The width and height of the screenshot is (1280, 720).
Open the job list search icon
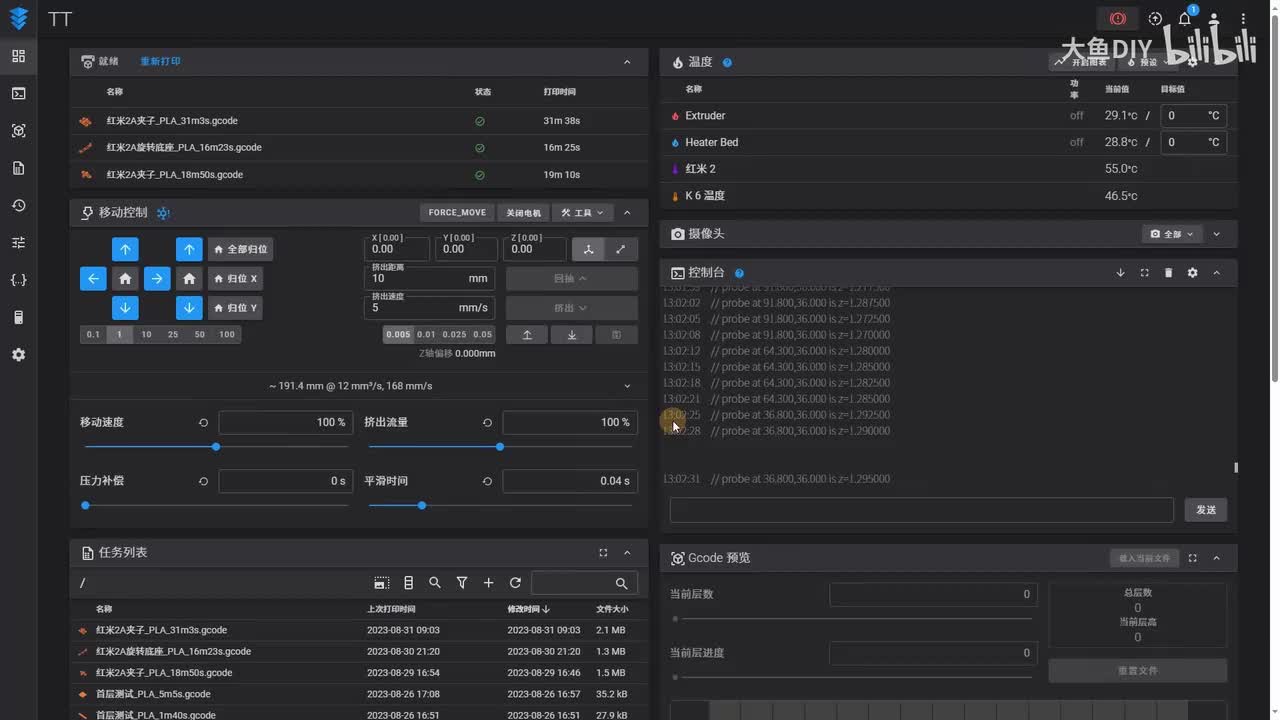click(435, 583)
